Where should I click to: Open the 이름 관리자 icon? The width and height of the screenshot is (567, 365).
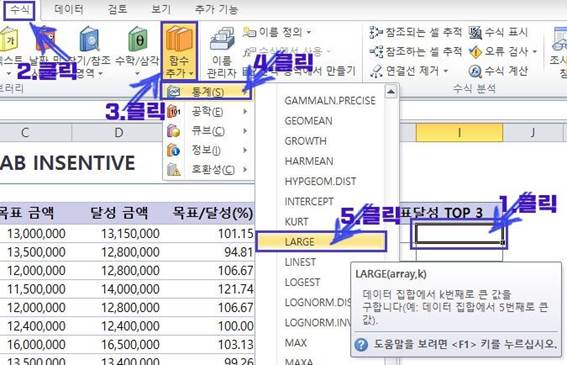(222, 39)
